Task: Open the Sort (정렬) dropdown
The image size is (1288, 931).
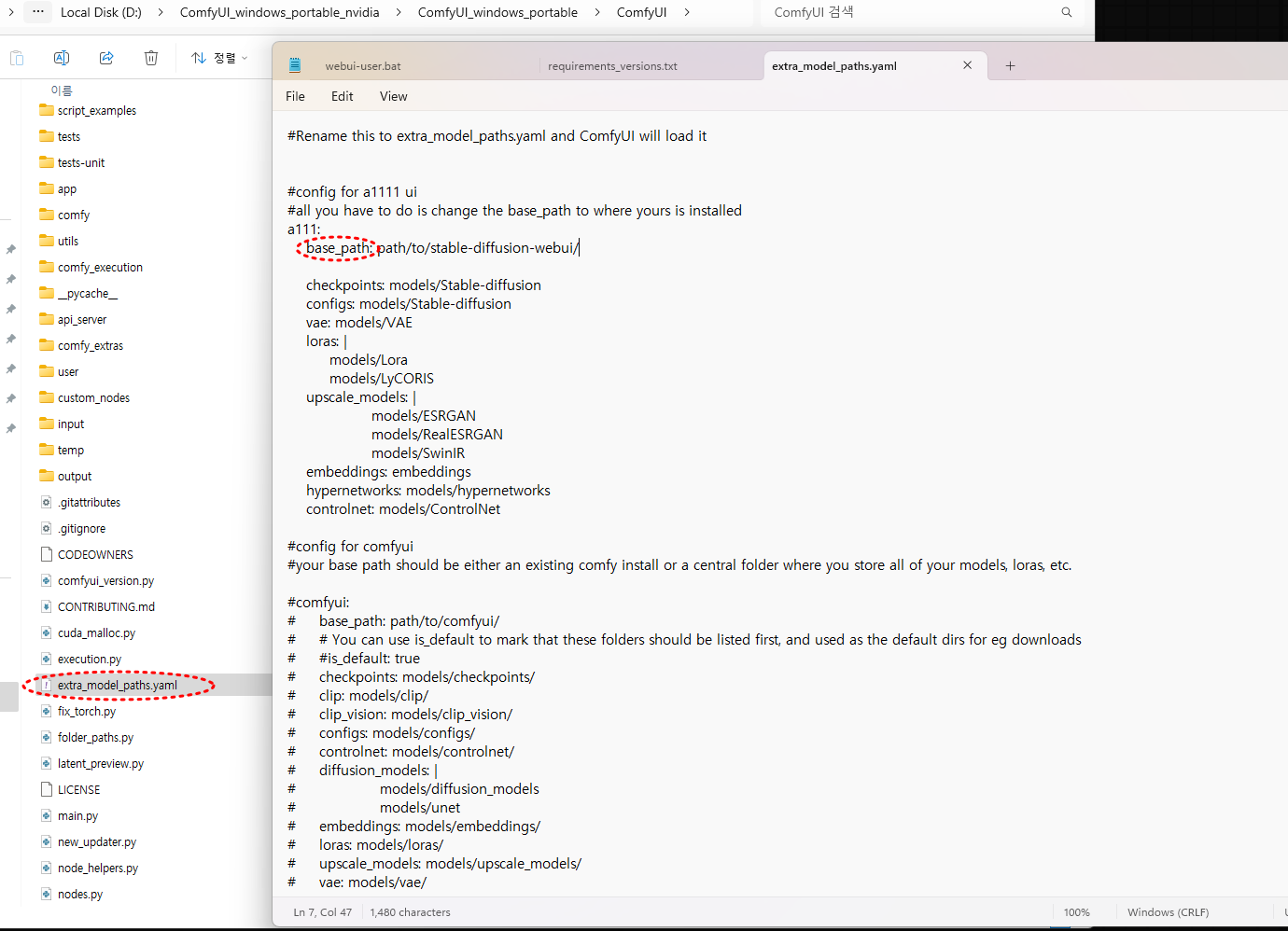Action: (x=219, y=58)
